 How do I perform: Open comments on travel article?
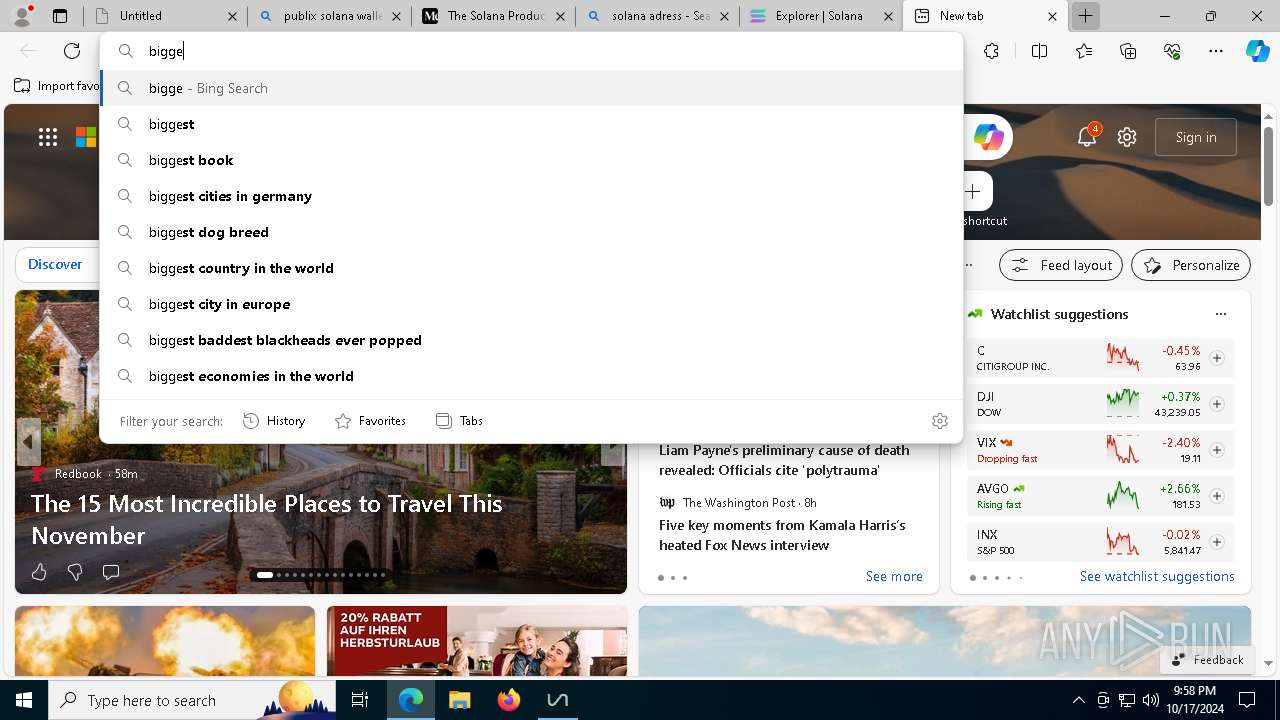tap(111, 572)
